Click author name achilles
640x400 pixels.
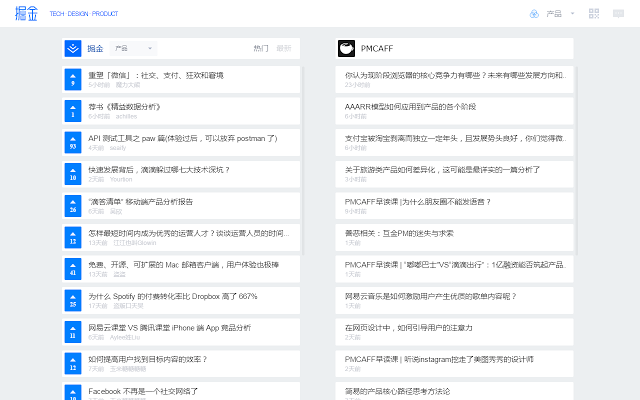(126, 116)
